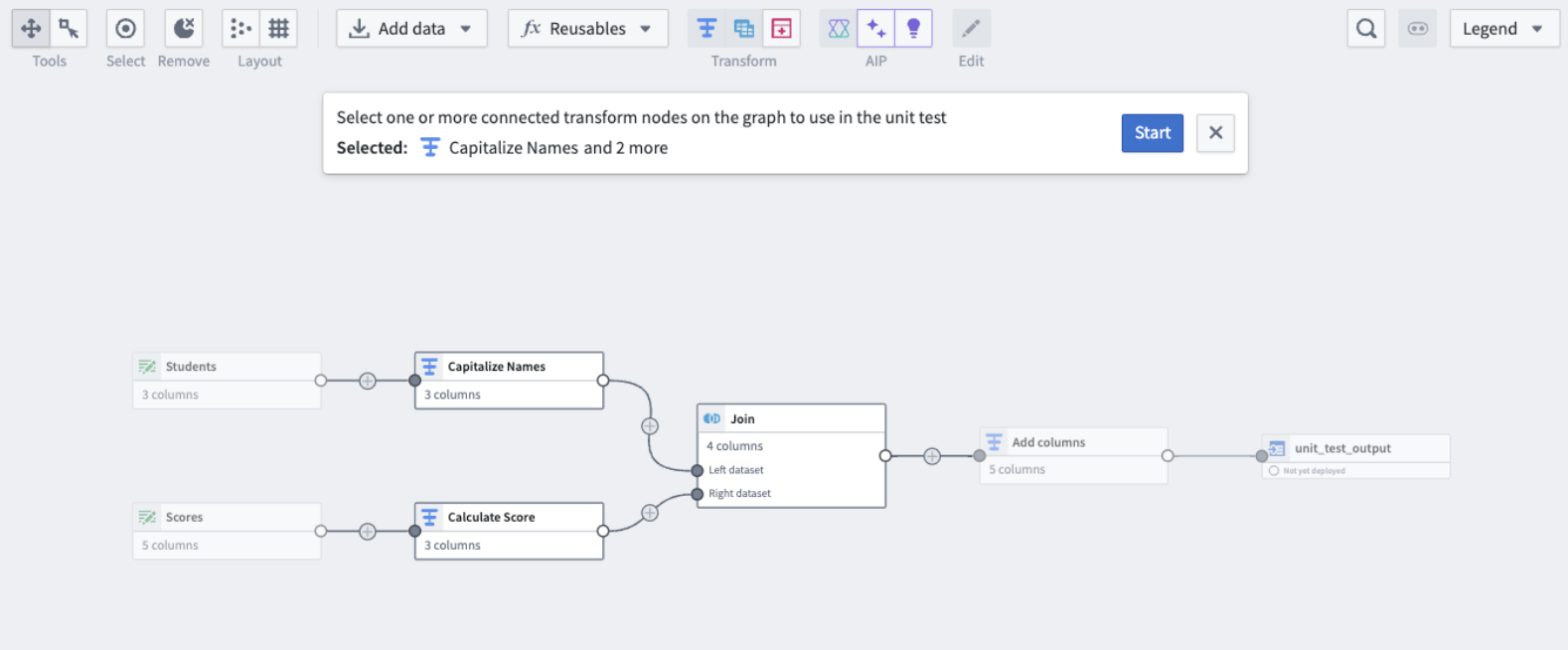Click the join tables icon in Transform group

[744, 29]
